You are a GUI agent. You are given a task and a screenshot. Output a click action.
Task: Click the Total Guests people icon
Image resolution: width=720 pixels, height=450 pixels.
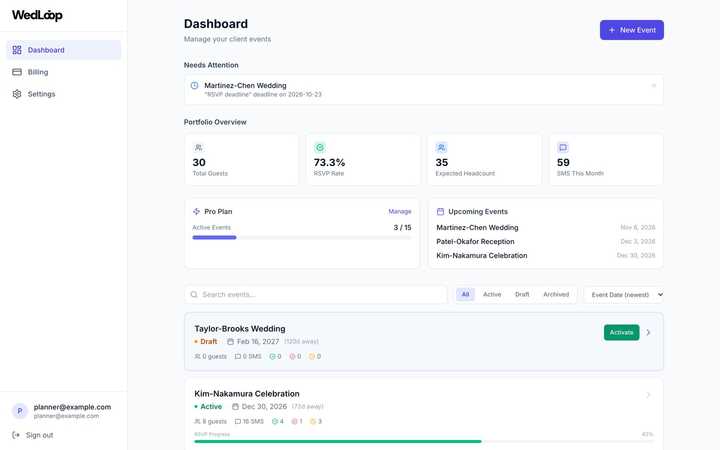click(198, 147)
